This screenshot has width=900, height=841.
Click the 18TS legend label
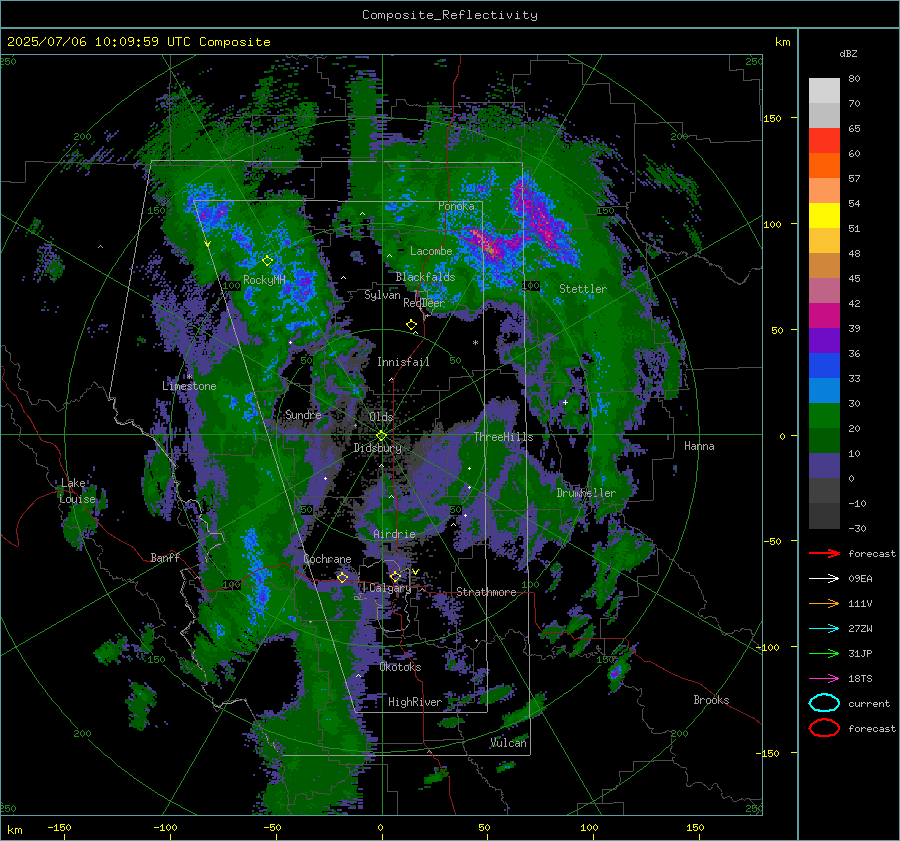coord(860,679)
